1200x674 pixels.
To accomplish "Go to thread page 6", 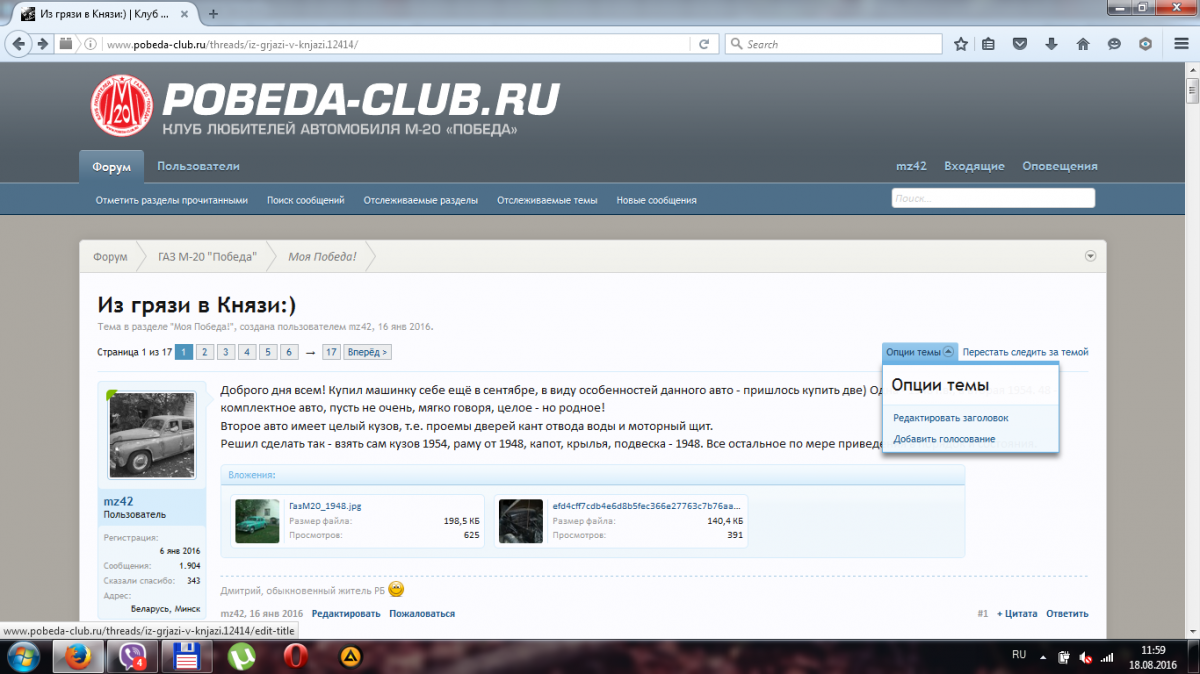I will pyautogui.click(x=289, y=352).
